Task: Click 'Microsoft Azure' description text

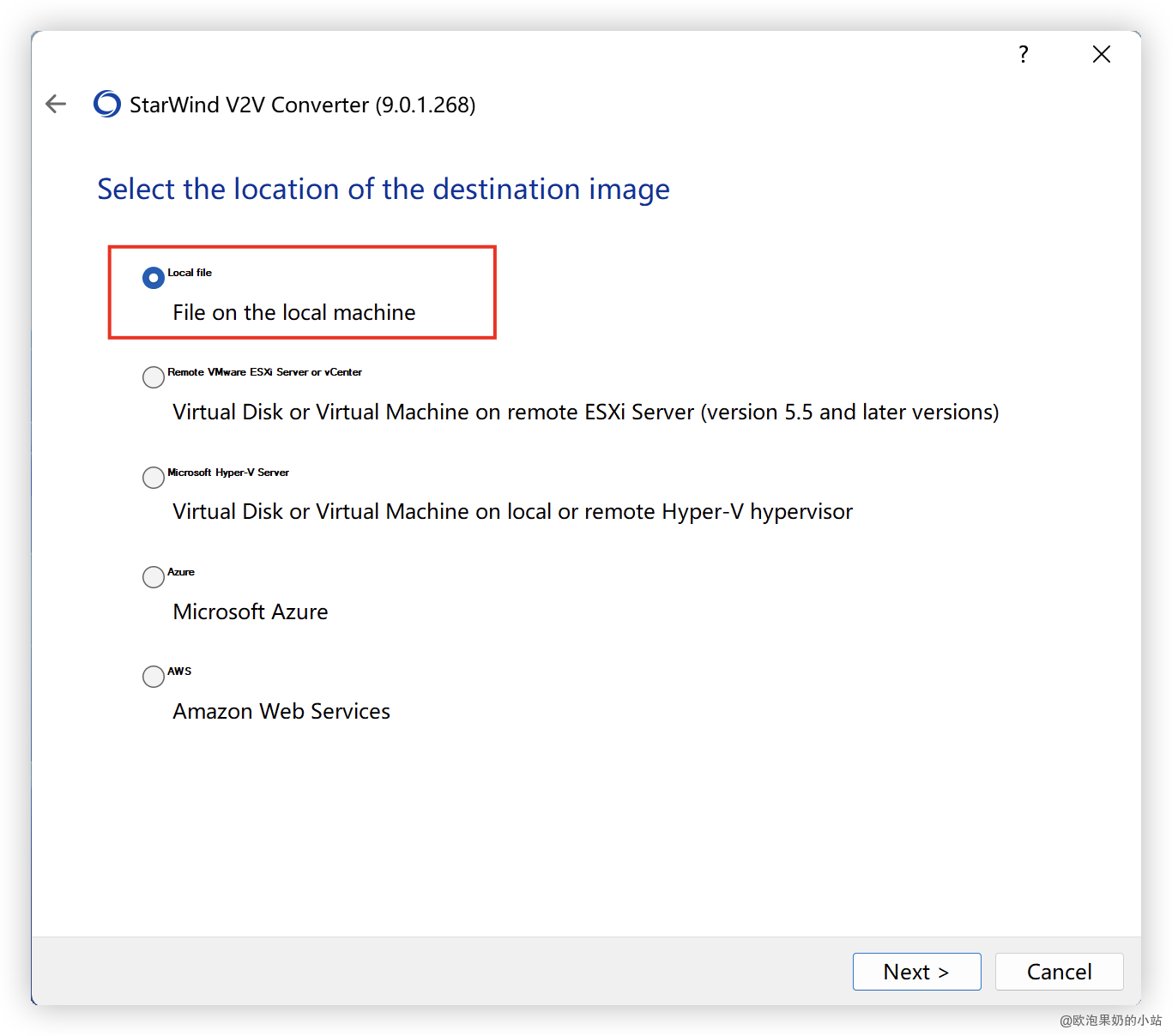Action: pos(251,611)
